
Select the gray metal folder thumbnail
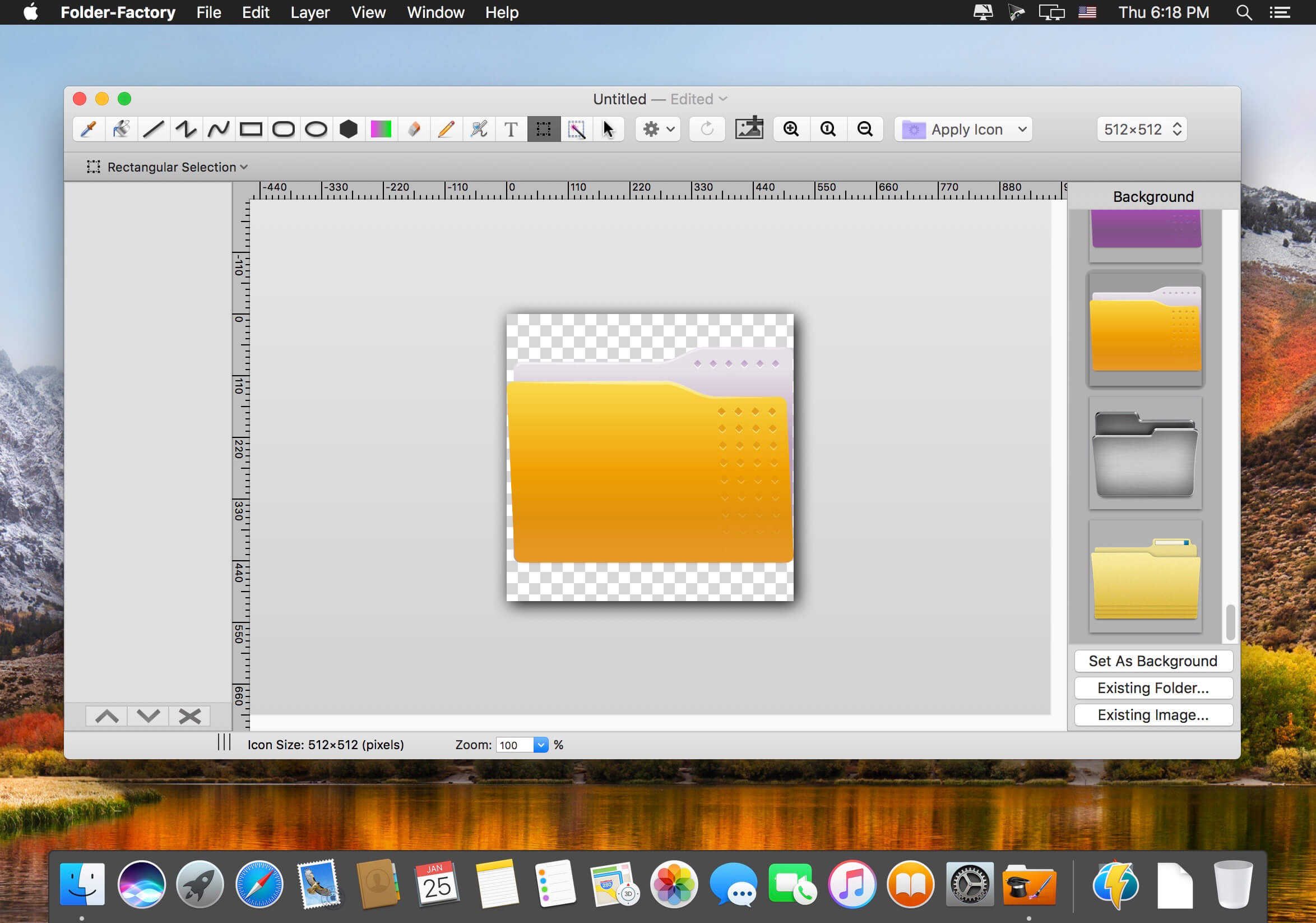(x=1145, y=454)
